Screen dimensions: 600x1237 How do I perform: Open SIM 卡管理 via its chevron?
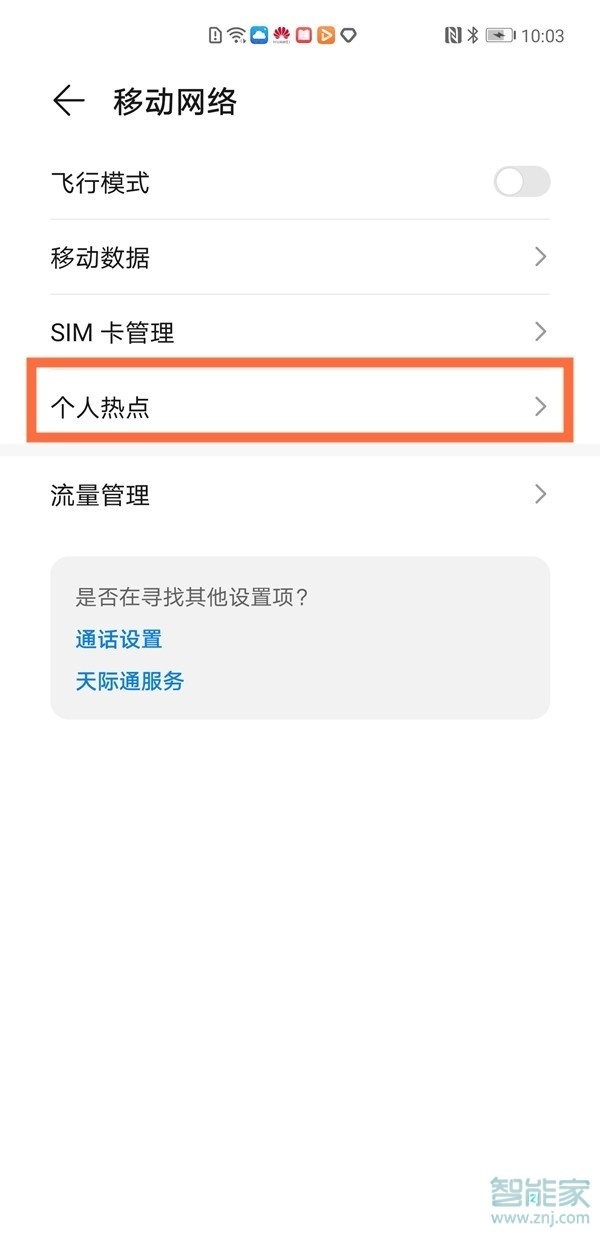[540, 331]
